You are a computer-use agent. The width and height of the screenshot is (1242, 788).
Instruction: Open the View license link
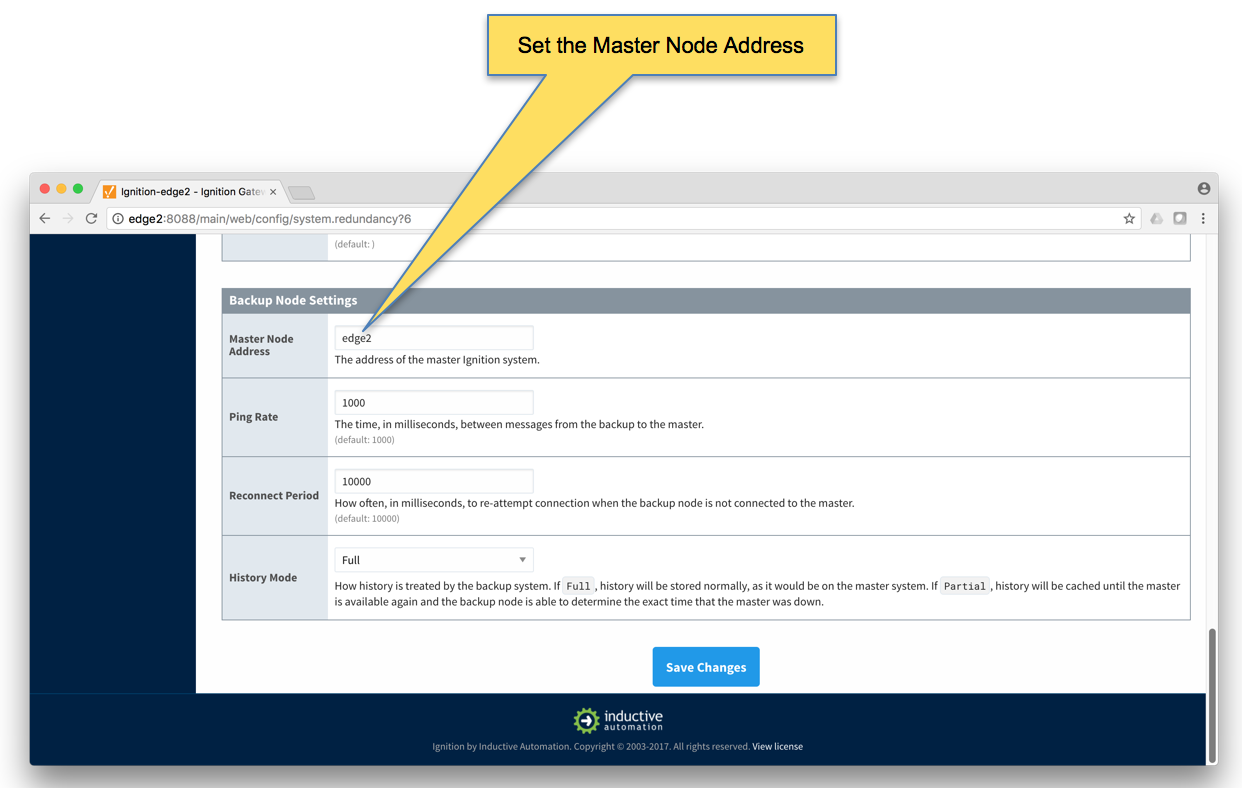coord(777,746)
